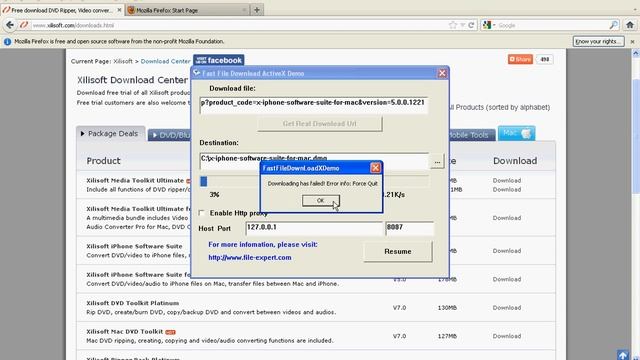Open the Firefox home page icon

630,25
